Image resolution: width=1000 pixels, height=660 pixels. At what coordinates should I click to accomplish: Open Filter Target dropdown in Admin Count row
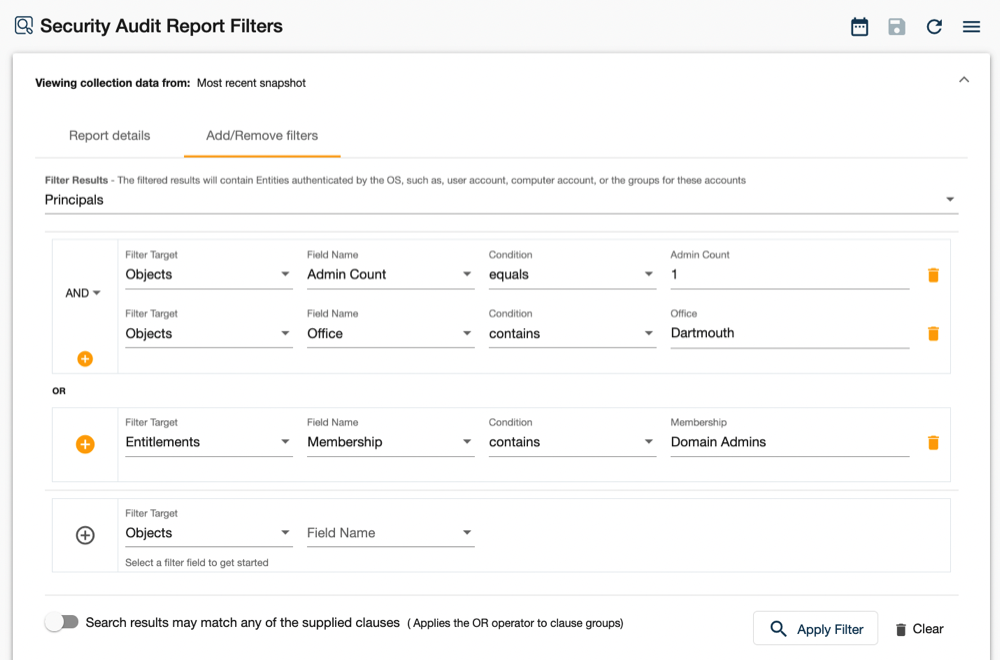(x=209, y=274)
